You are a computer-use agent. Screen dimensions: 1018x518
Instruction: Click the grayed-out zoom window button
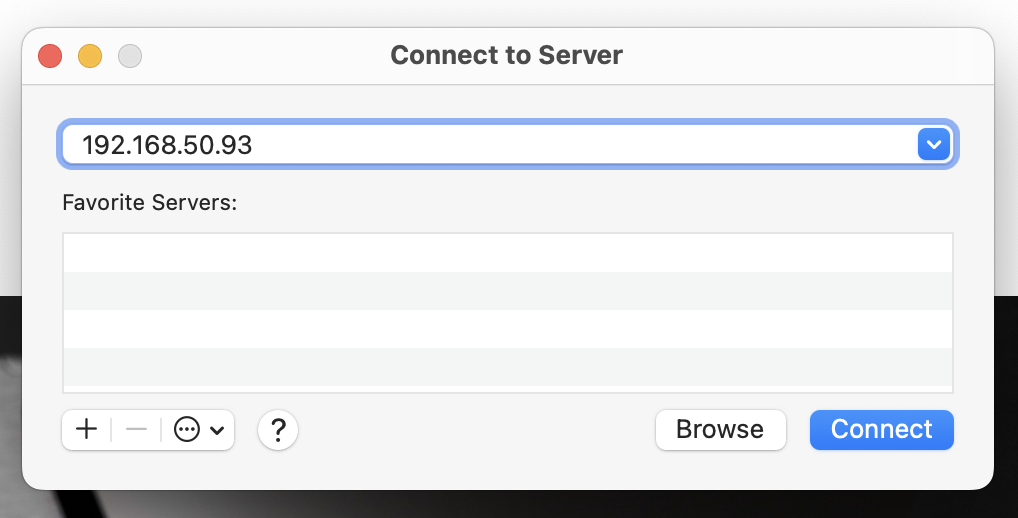[x=130, y=56]
